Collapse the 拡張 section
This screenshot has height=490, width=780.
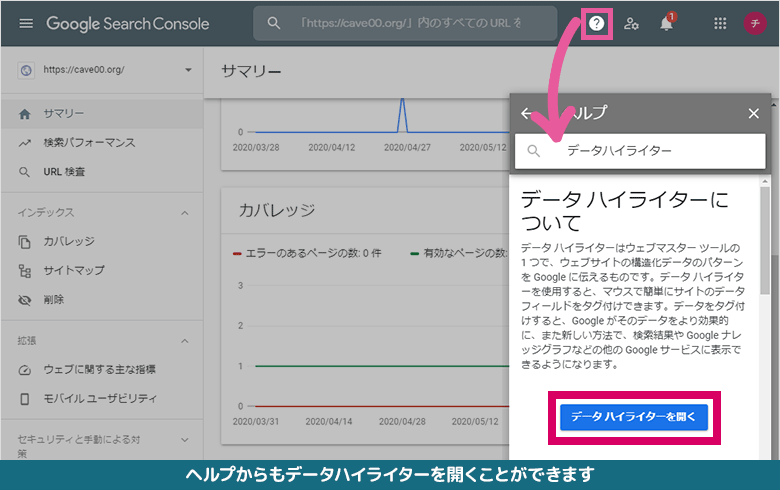coord(185,341)
